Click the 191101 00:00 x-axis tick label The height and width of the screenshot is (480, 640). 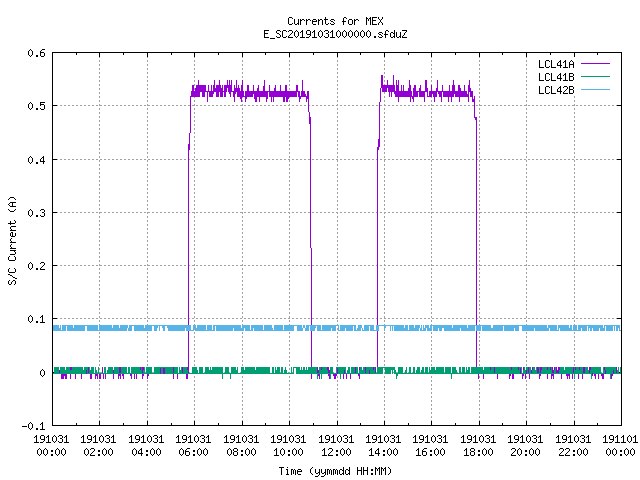tap(620, 446)
